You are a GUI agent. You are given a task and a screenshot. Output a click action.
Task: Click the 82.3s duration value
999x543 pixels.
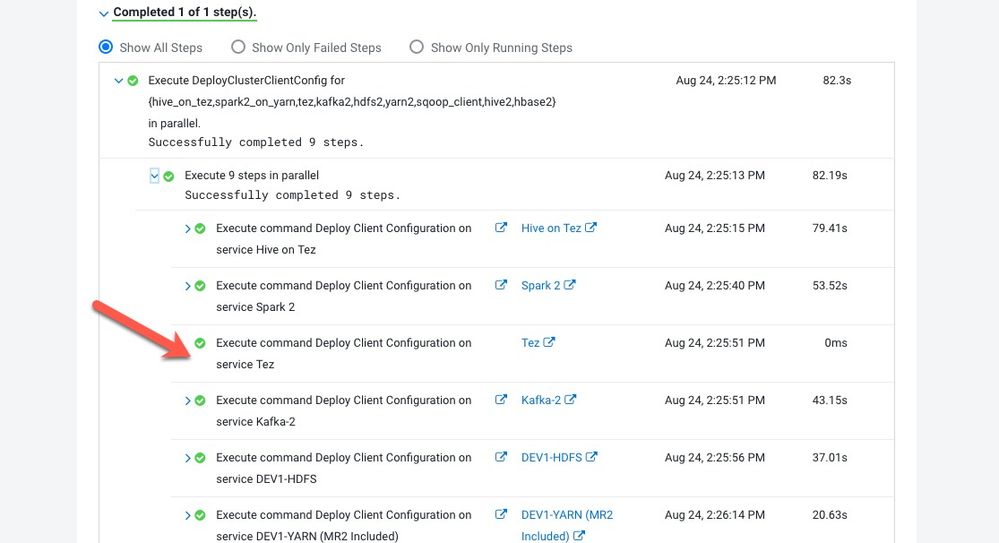[x=837, y=80]
